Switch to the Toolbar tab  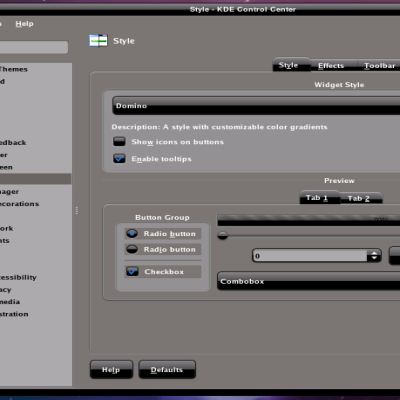point(379,66)
